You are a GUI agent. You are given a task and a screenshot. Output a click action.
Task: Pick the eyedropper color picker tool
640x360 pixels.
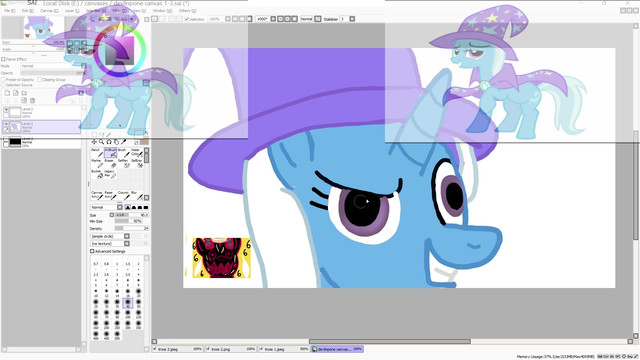[x=124, y=142]
